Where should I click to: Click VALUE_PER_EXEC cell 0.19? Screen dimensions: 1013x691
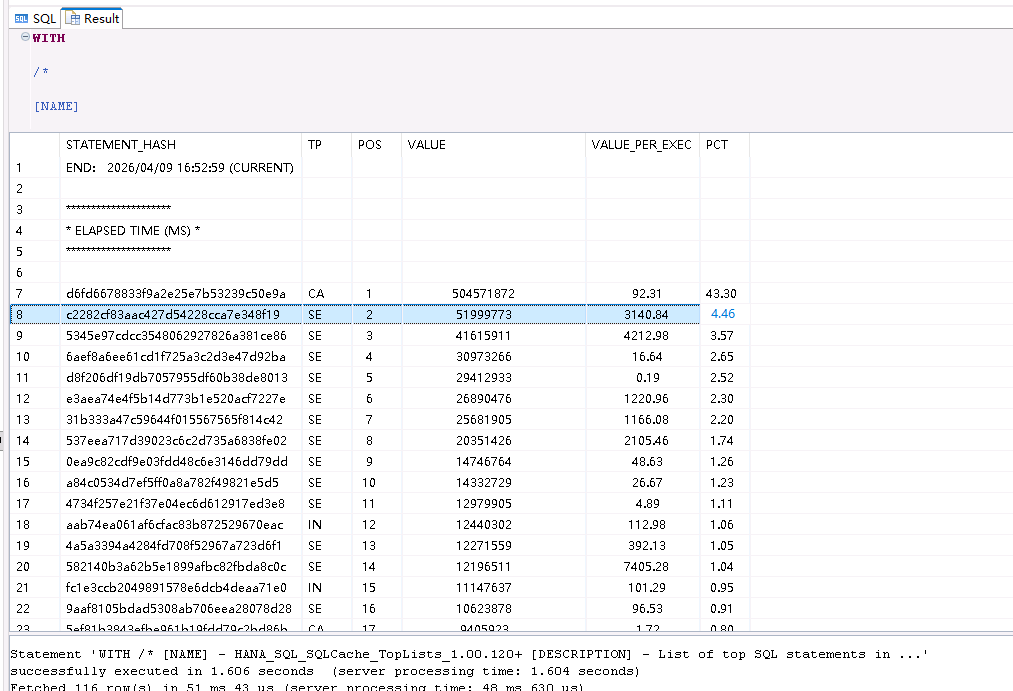click(647, 378)
